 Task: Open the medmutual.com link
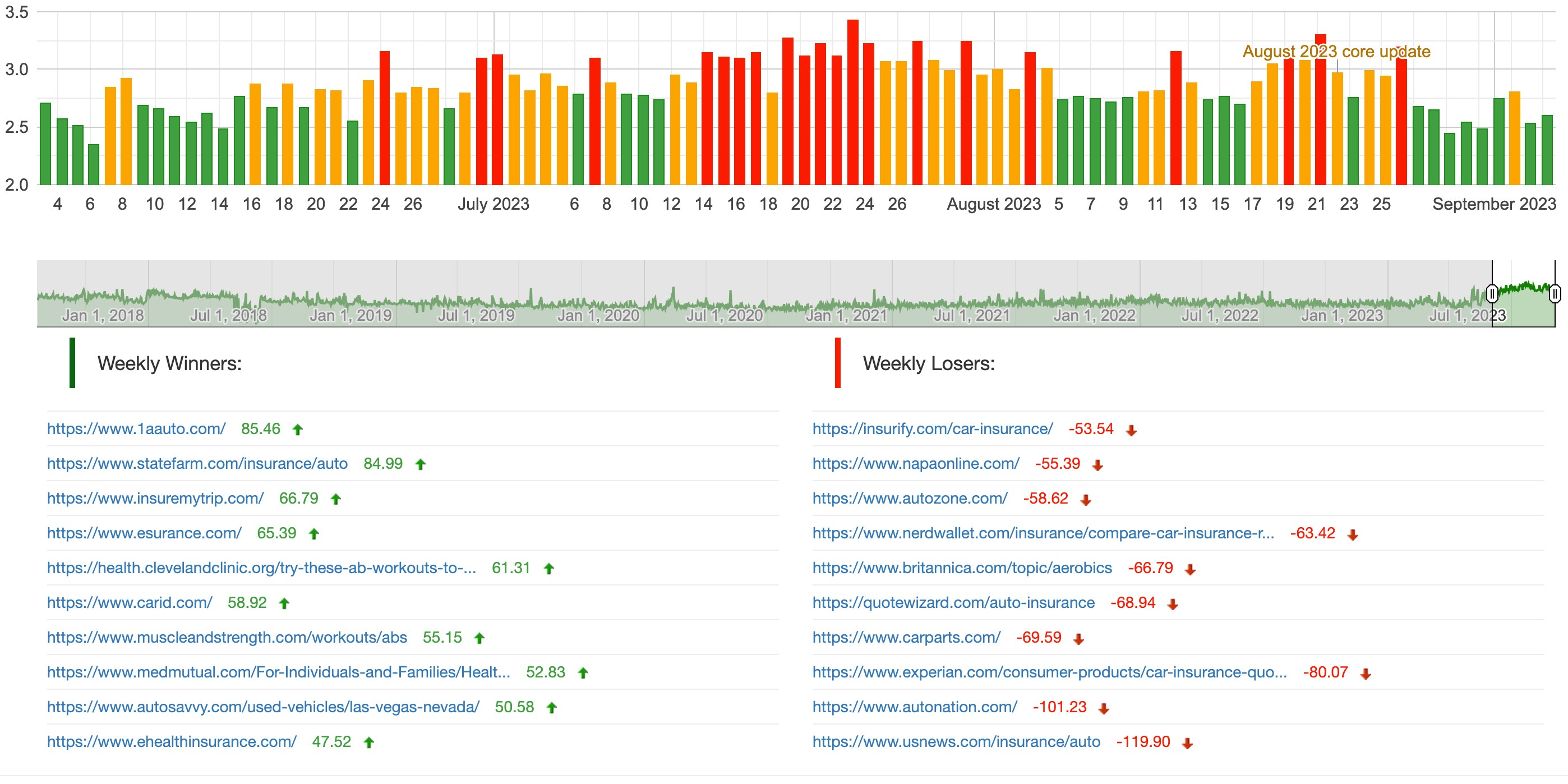tap(279, 672)
